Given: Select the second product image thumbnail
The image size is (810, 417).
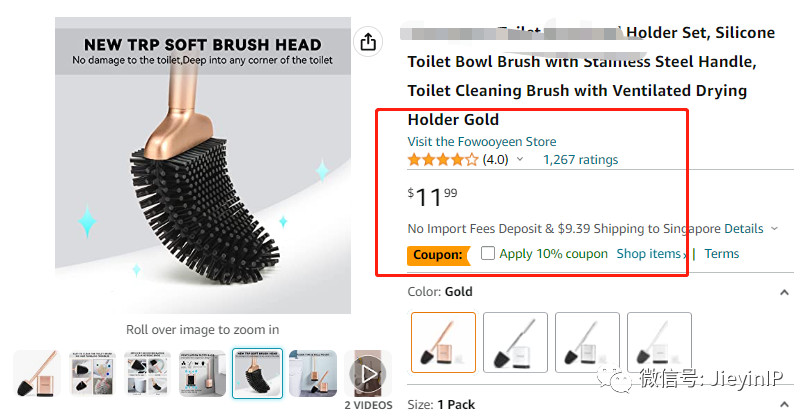Looking at the screenshot, I should coord(92,374).
